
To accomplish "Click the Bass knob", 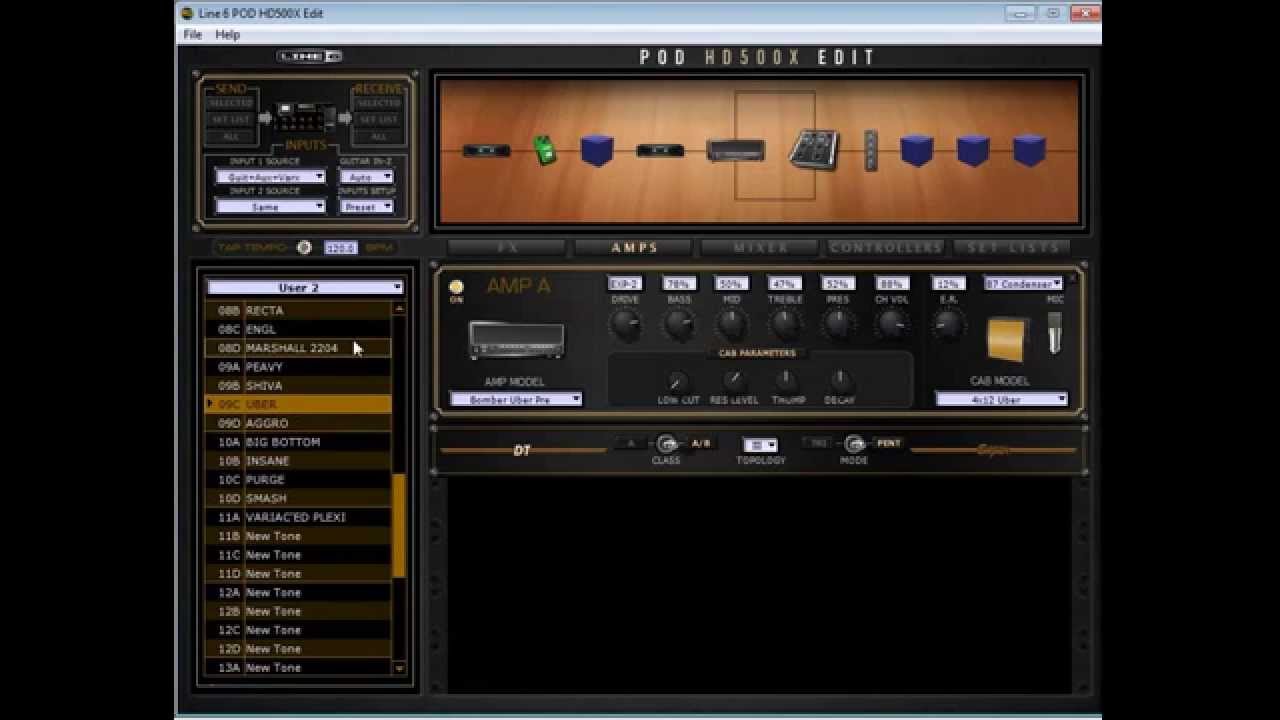I will click(679, 323).
